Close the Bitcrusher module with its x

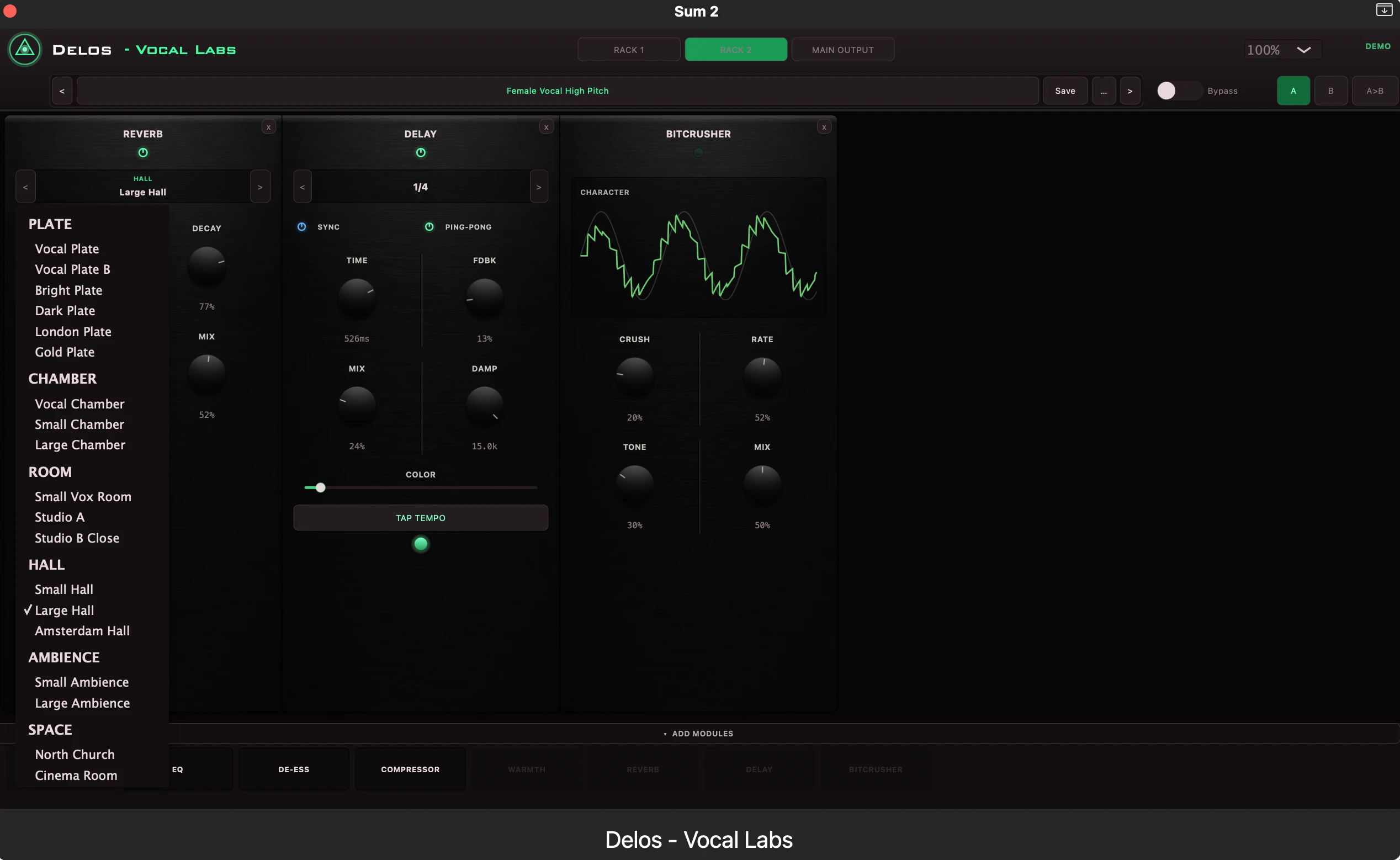coord(824,127)
